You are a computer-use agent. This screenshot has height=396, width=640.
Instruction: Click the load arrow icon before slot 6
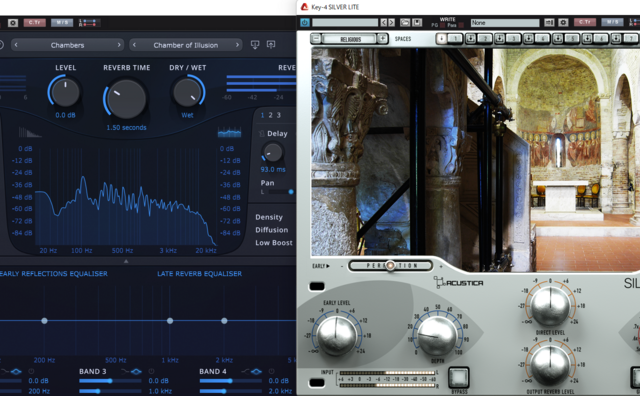pyautogui.click(x=587, y=39)
